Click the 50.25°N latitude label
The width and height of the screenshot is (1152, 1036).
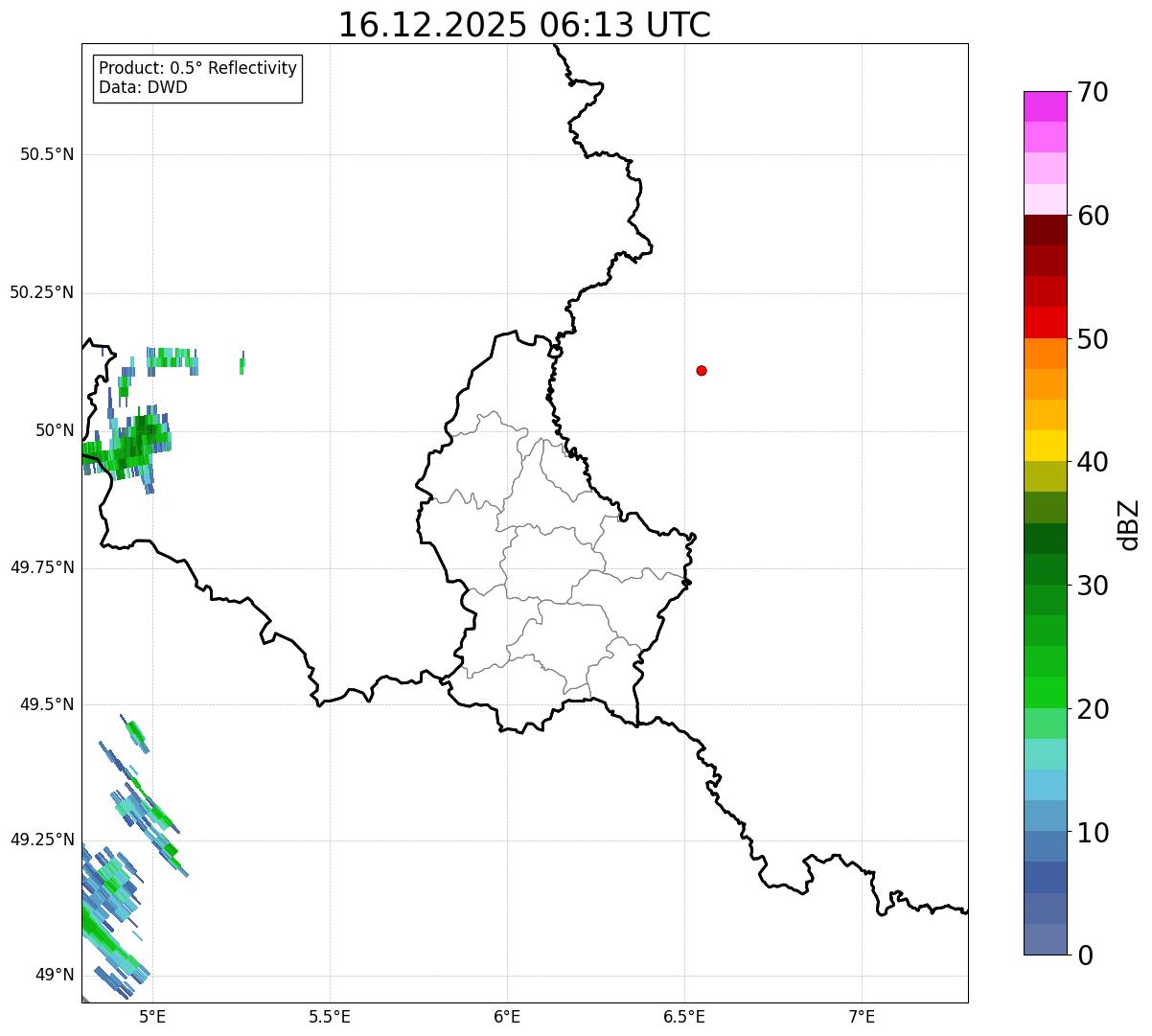click(x=41, y=293)
